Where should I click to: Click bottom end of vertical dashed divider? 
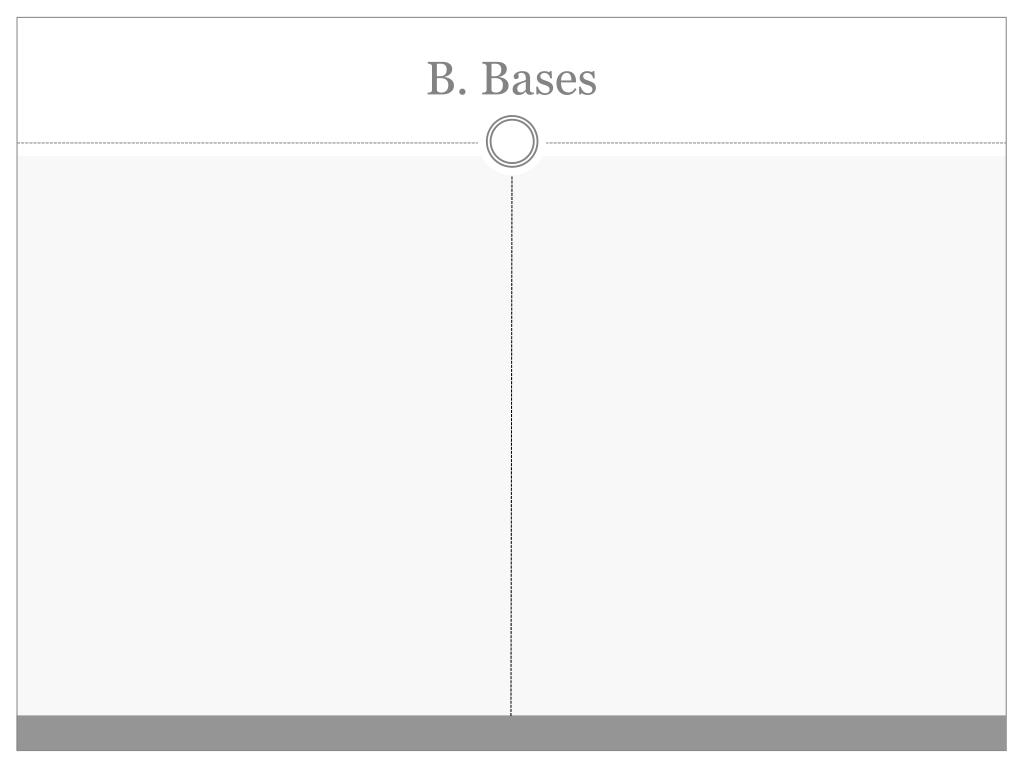pos(511,712)
